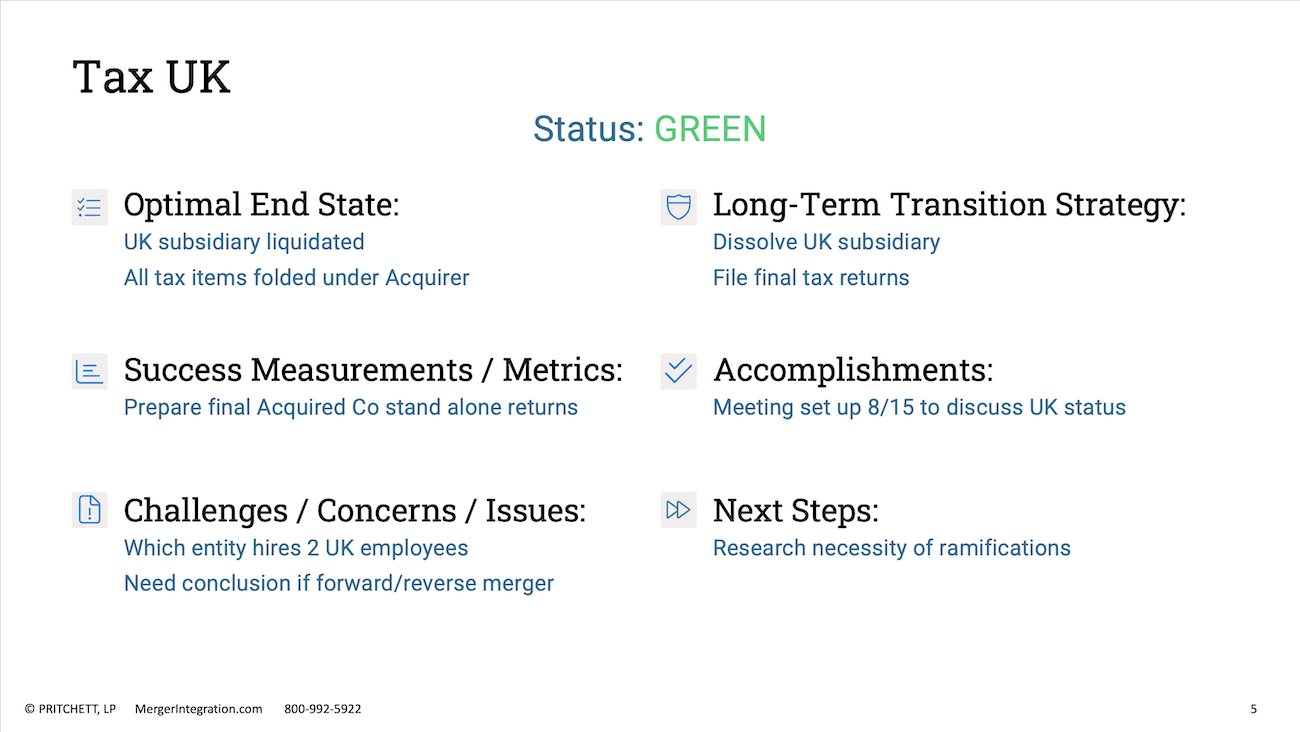Click the Success Measurements / Metrics heading
Image resolution: width=1300 pixels, height=732 pixels.
tap(373, 370)
